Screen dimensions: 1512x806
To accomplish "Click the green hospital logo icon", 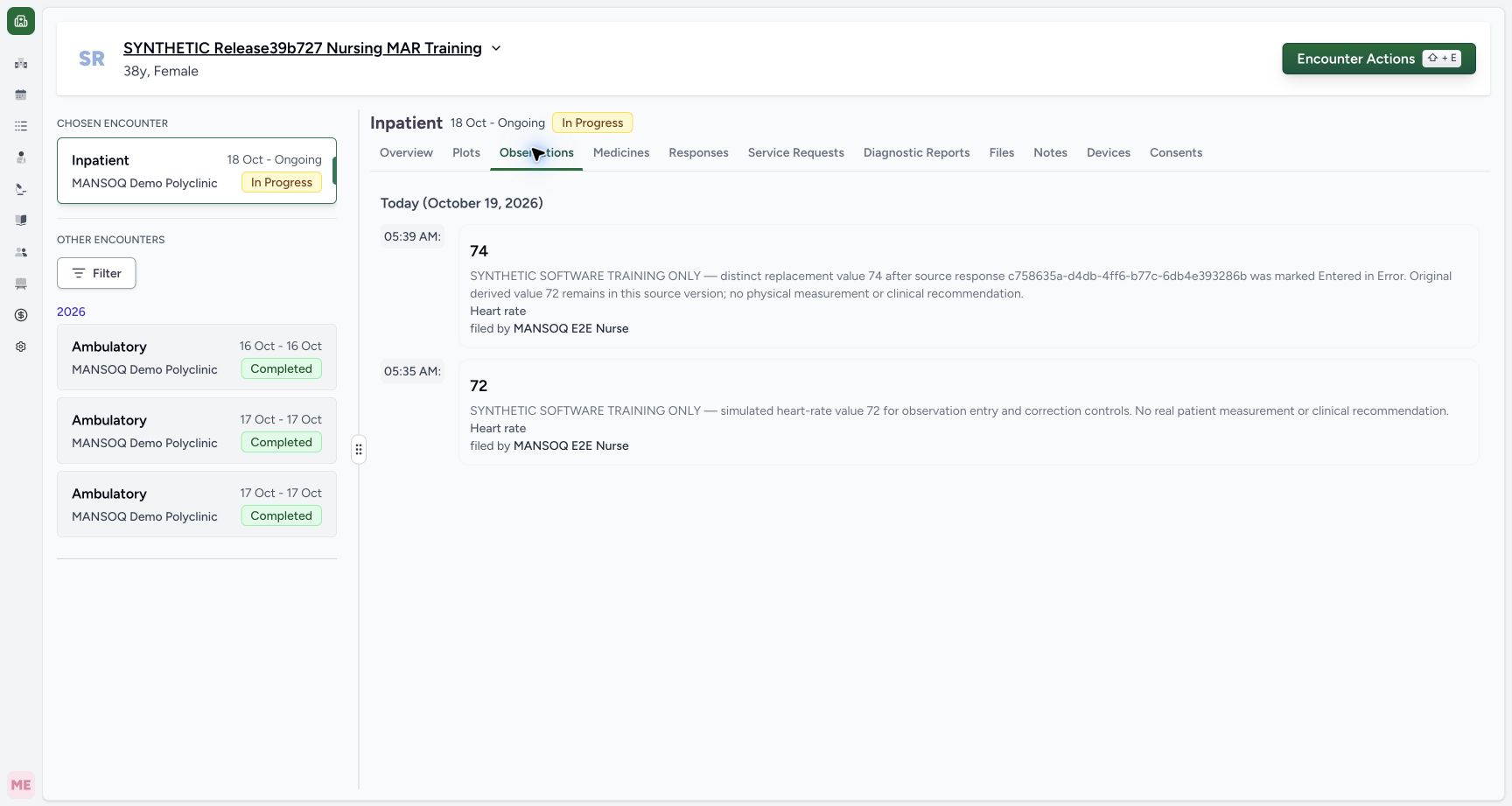I will point(21,21).
